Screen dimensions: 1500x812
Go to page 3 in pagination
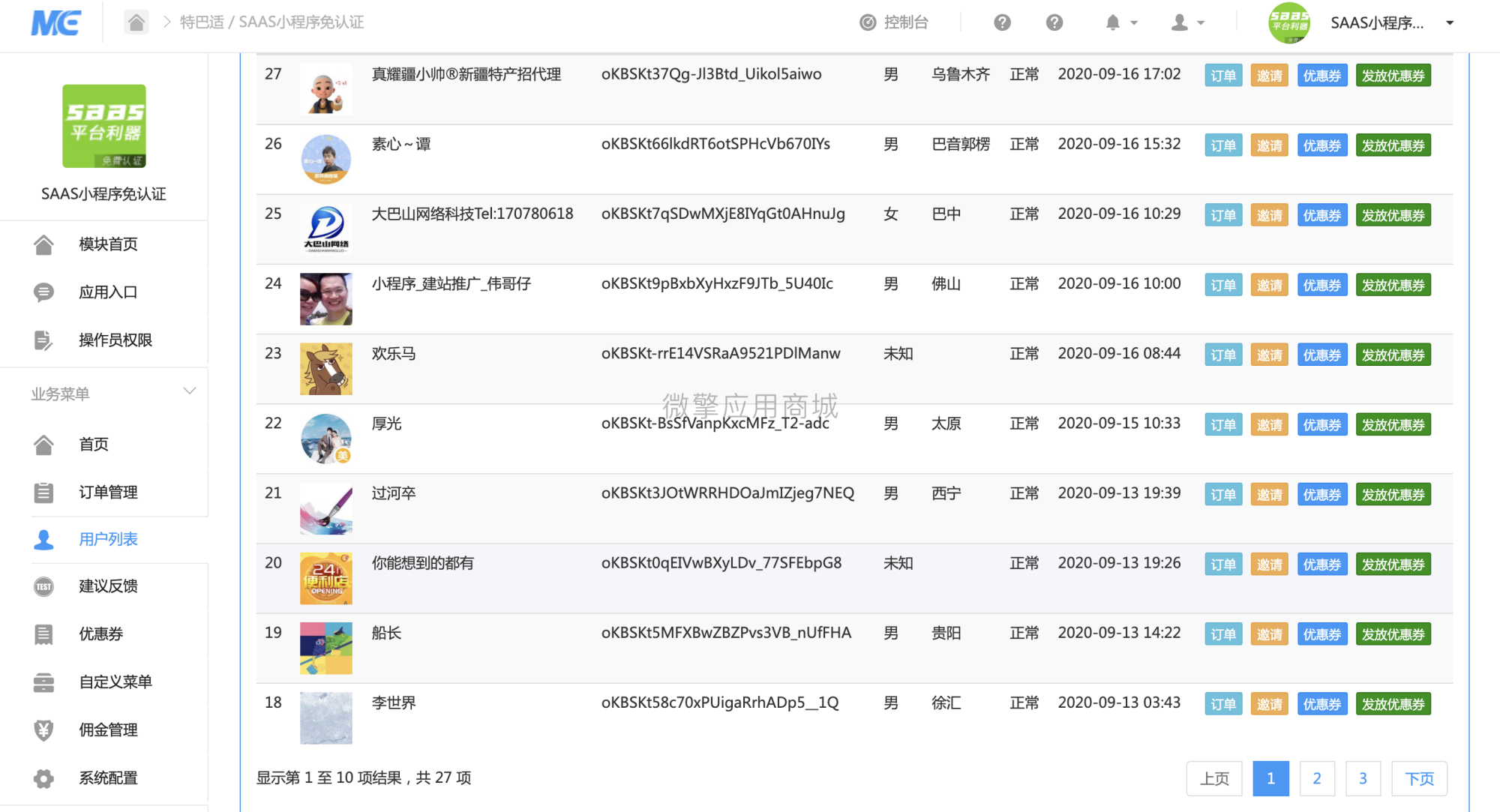point(1363,778)
